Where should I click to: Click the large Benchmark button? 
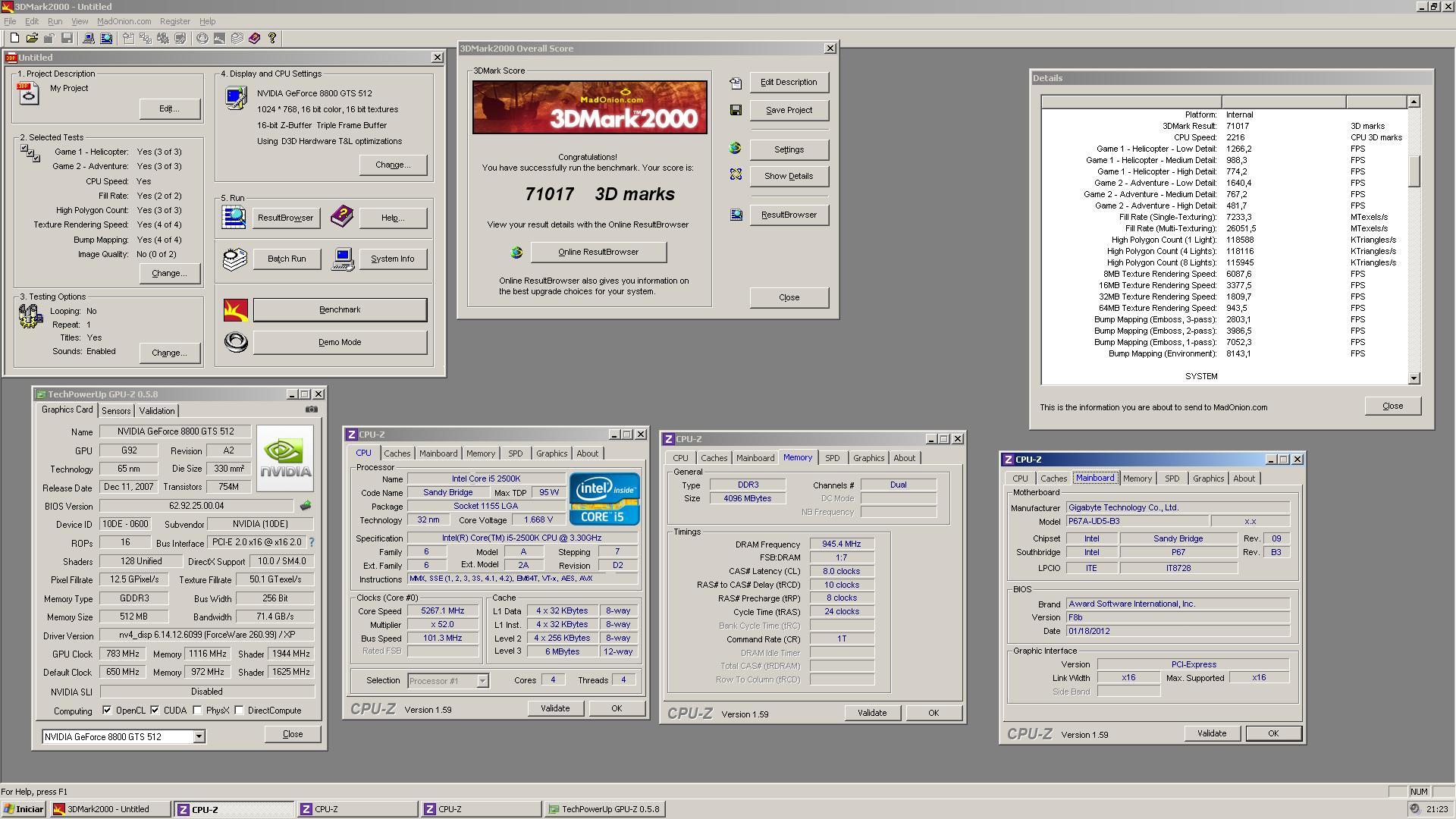coord(340,309)
